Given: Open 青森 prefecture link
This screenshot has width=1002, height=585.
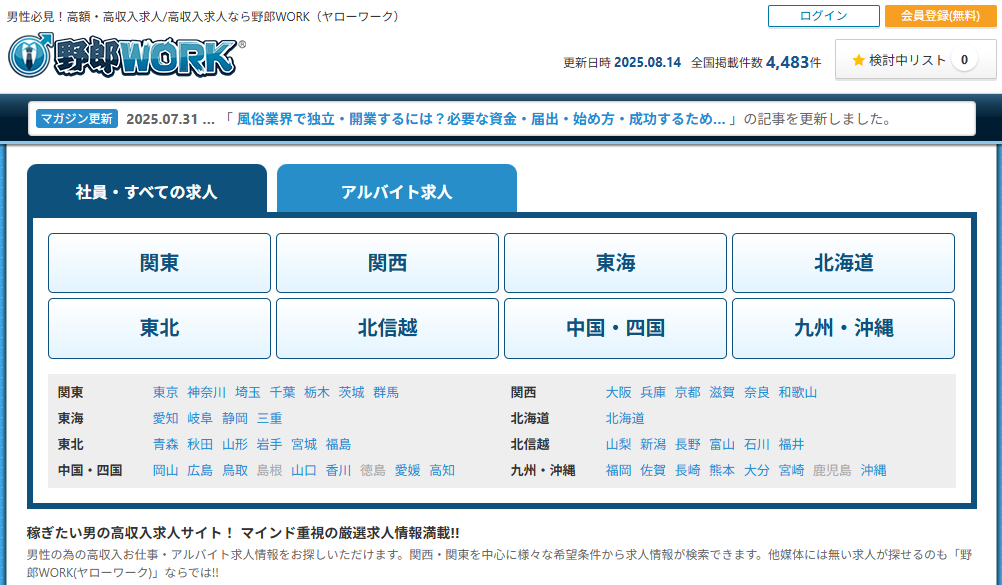Looking at the screenshot, I should tap(166, 444).
